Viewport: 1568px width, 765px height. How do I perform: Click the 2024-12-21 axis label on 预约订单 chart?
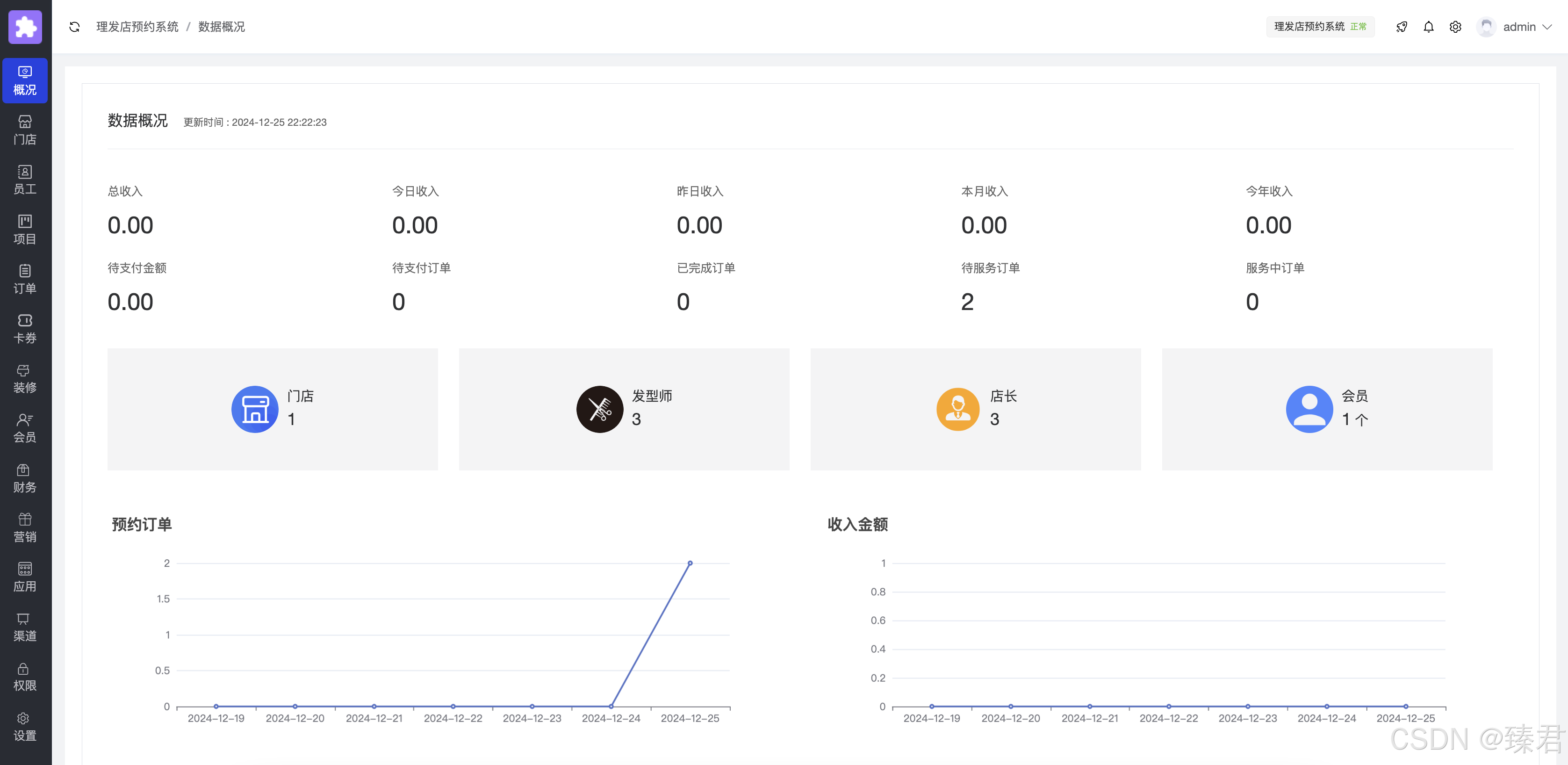(x=374, y=718)
